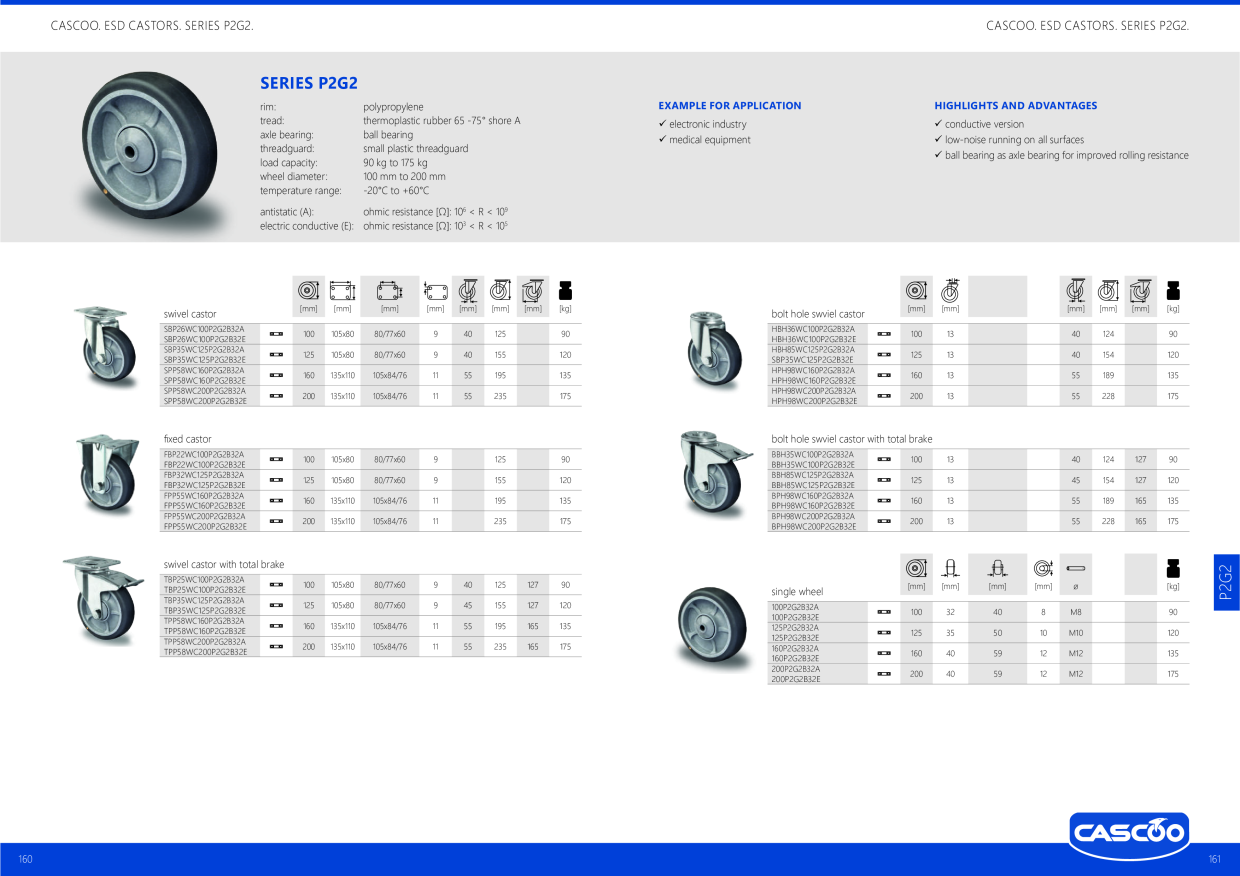Click the 'antistatic (A):' label
The height and width of the screenshot is (876, 1240).
click(x=287, y=212)
